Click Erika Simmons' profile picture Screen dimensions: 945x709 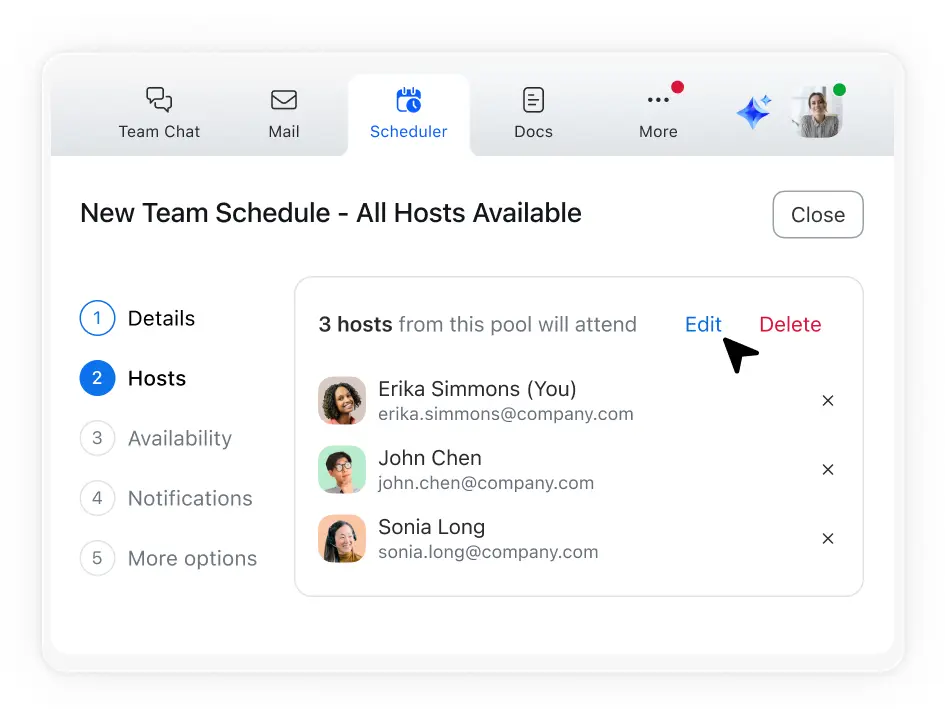point(342,401)
